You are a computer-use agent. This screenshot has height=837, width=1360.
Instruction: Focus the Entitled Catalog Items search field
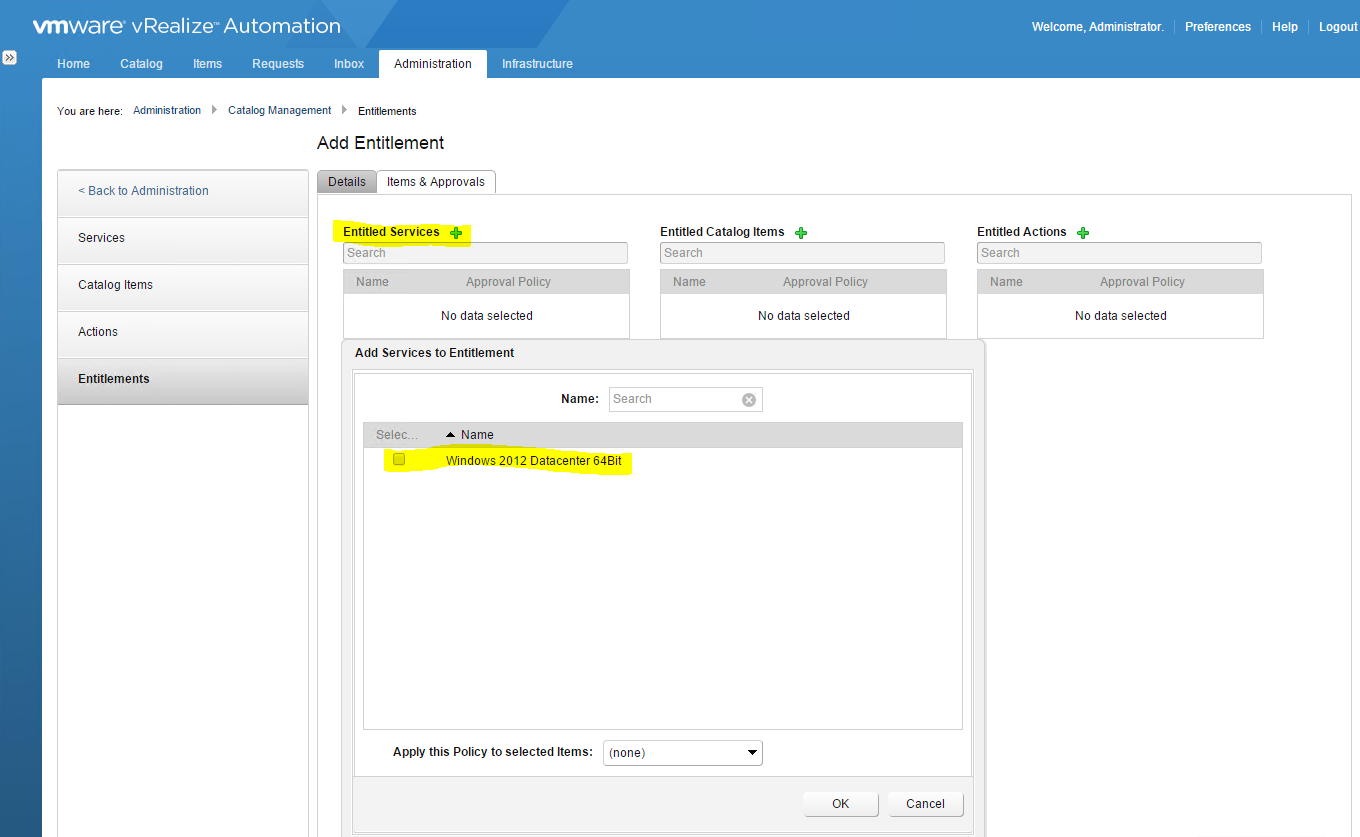802,253
